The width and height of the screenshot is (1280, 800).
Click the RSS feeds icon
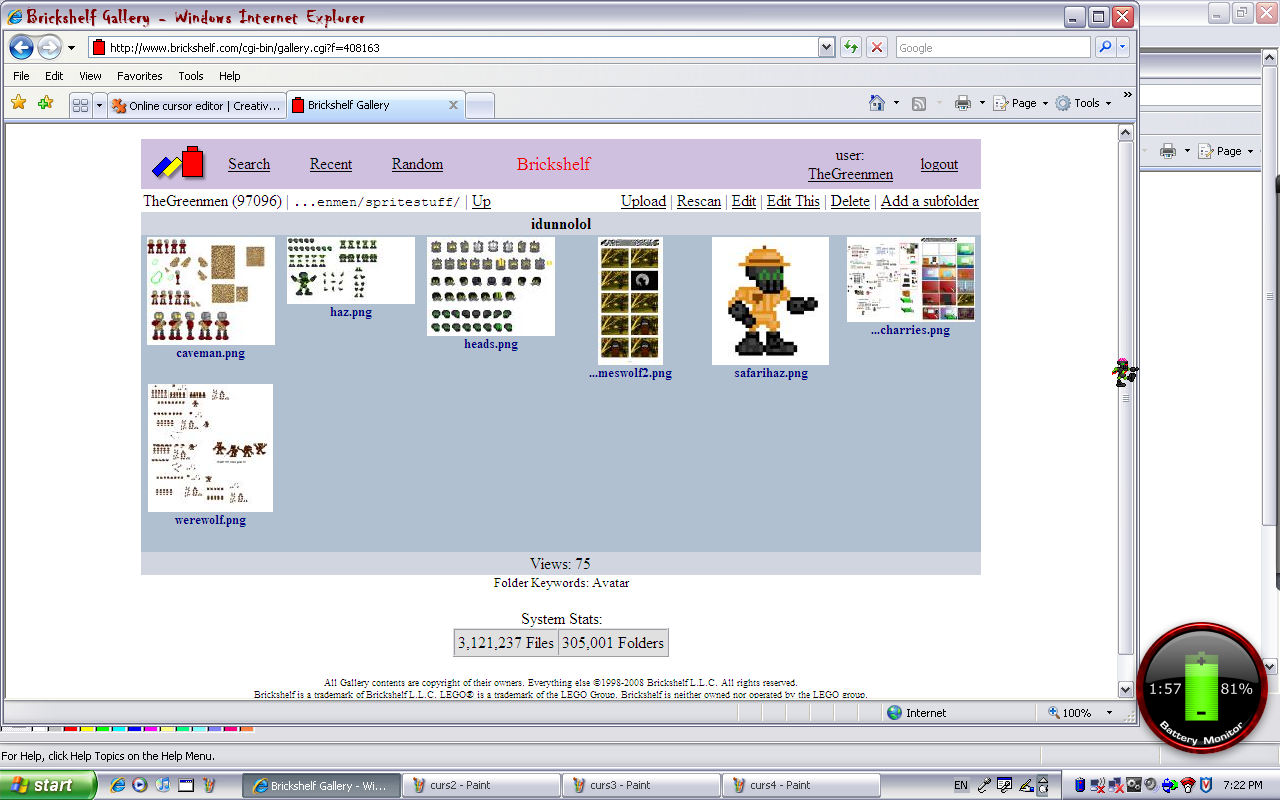pyautogui.click(x=919, y=103)
